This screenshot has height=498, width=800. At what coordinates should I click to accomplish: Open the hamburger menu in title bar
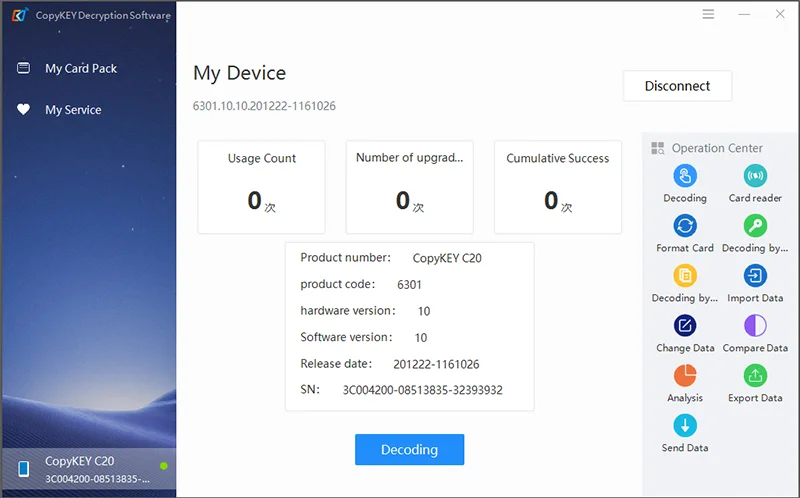tap(708, 14)
